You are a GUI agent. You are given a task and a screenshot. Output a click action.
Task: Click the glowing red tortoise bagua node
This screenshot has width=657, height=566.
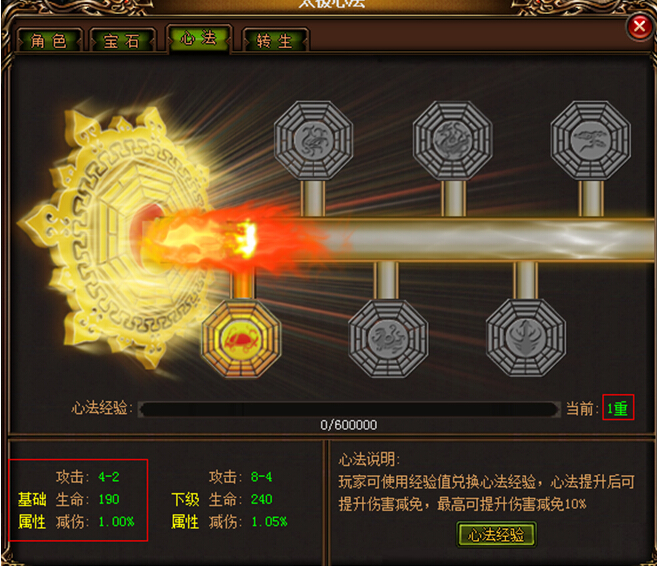241,338
